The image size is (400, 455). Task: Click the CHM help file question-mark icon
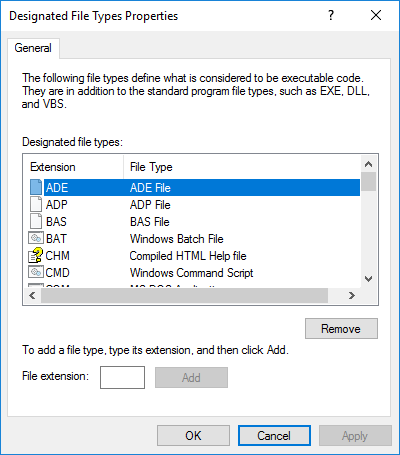[36, 255]
